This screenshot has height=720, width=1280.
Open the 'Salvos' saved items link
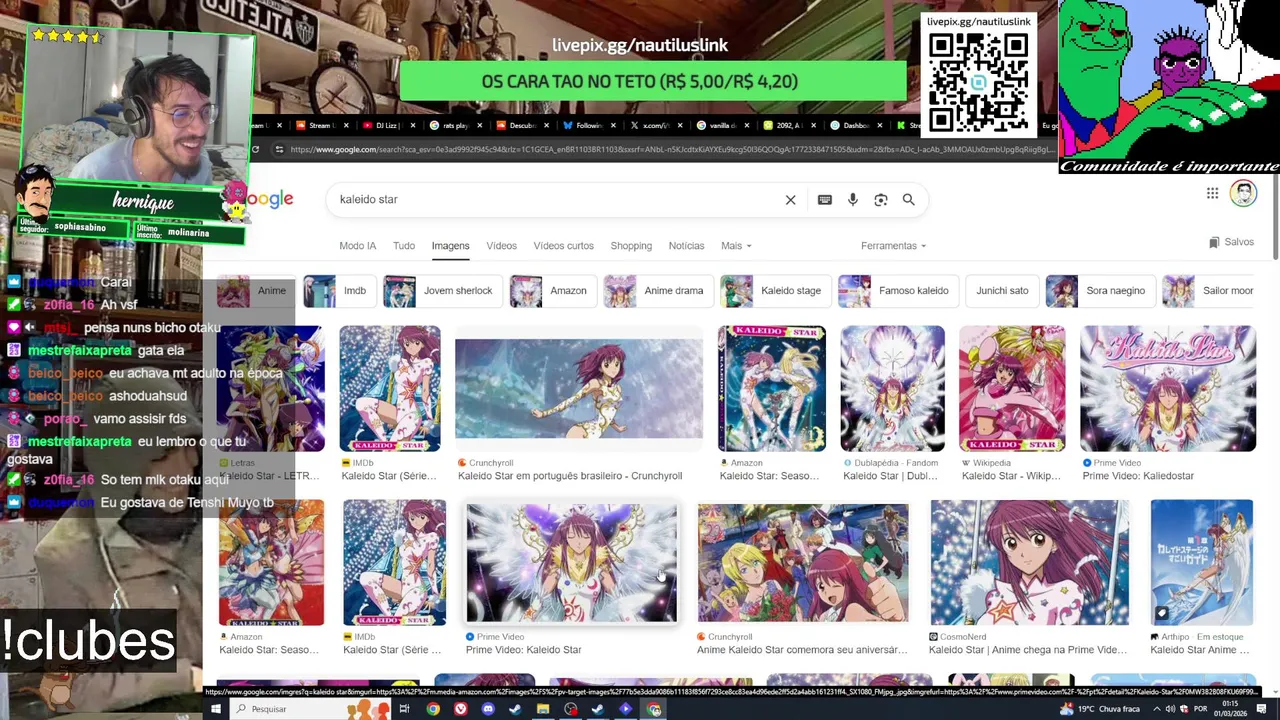tap(1231, 242)
